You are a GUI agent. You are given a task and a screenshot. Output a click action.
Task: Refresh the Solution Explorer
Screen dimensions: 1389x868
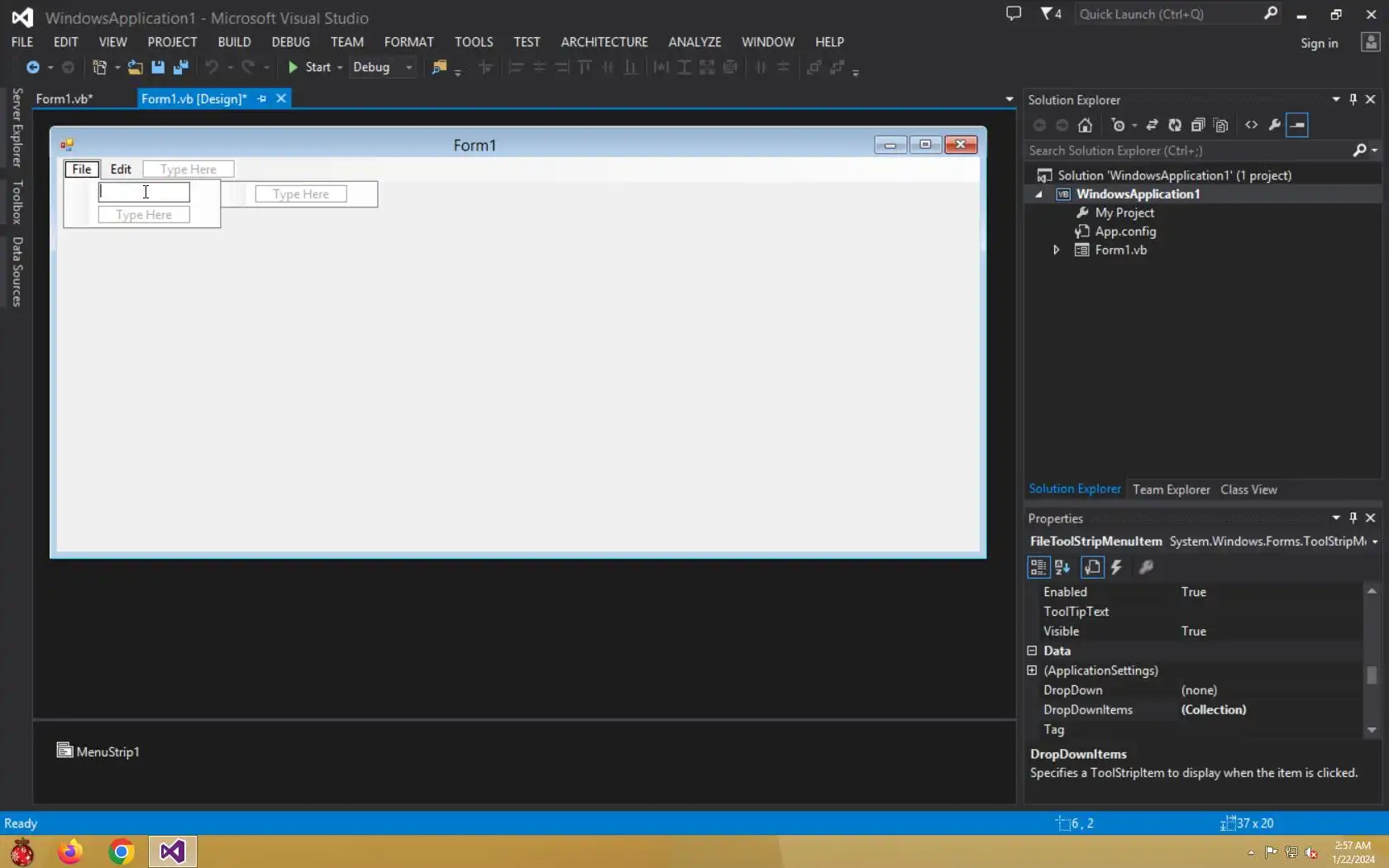point(1175,125)
